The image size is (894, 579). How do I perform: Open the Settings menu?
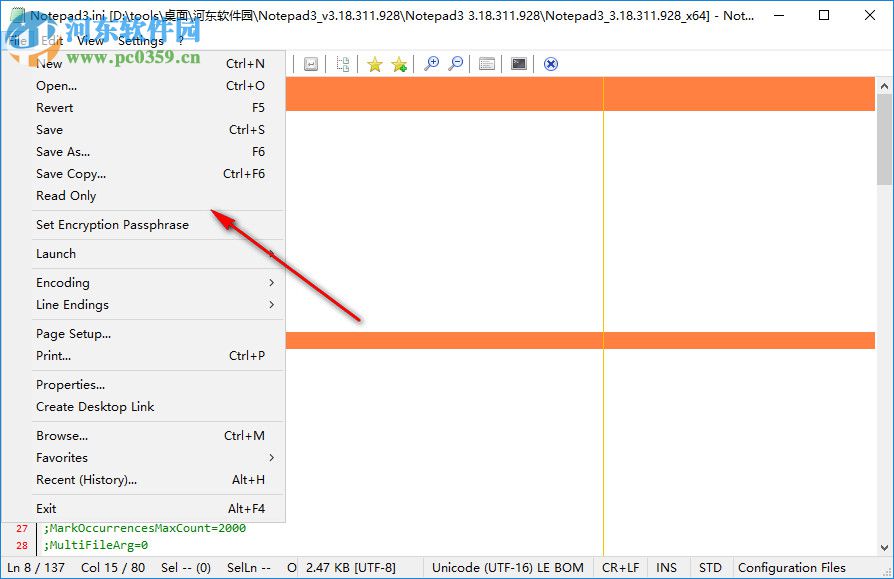point(140,40)
